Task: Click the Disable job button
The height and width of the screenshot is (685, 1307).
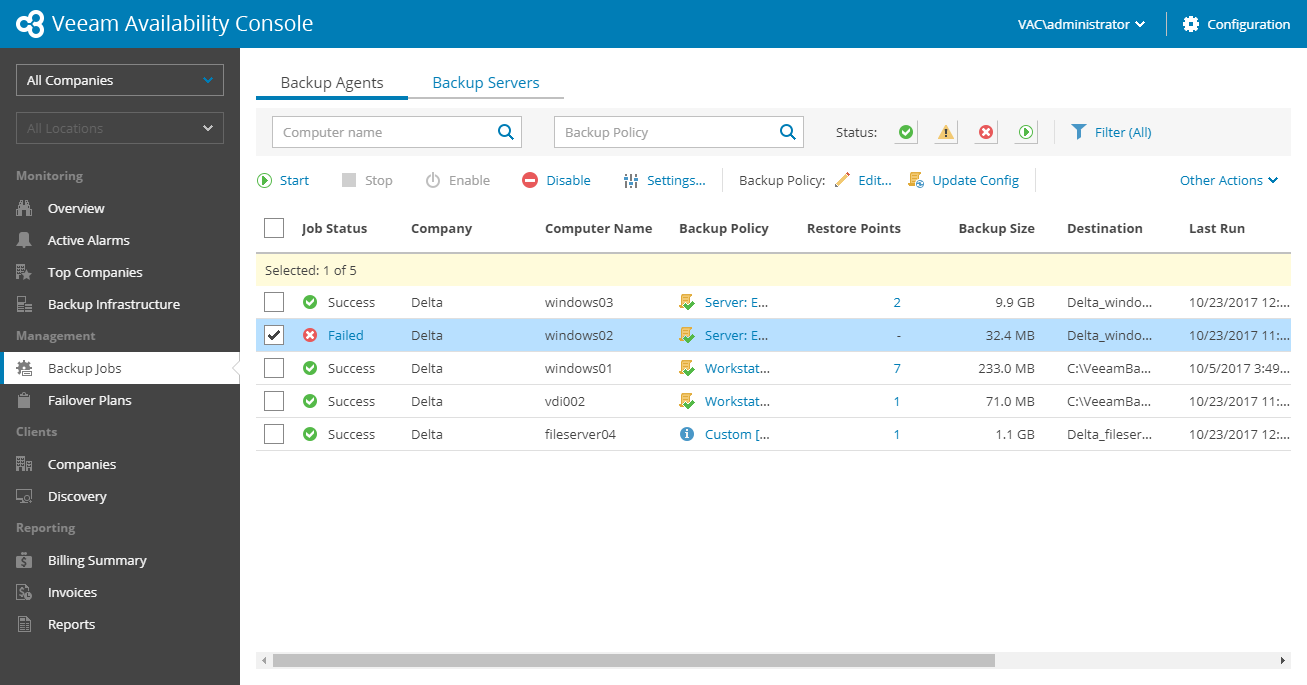Action: pyautogui.click(x=557, y=180)
